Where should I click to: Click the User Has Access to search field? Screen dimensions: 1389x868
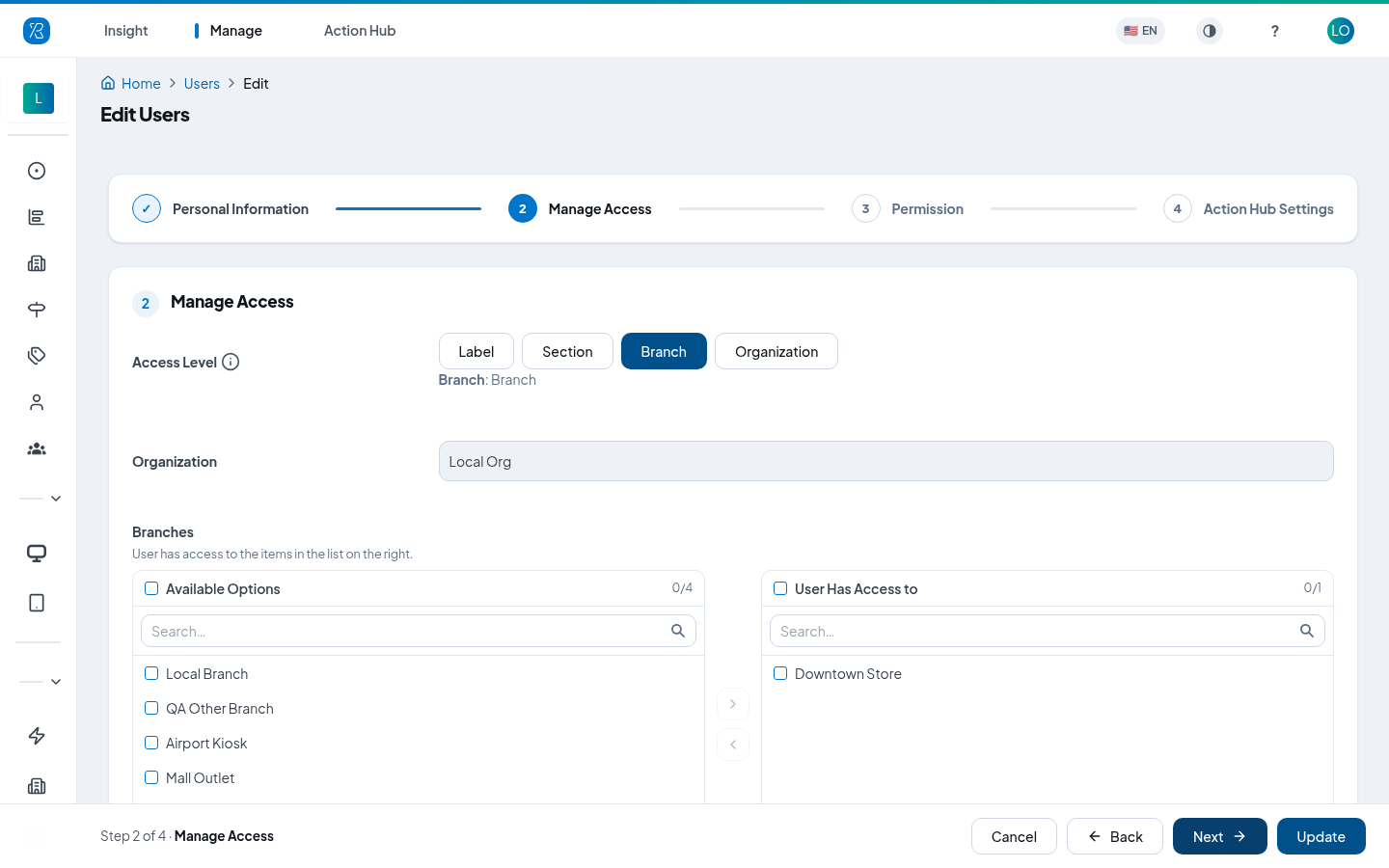point(1048,631)
